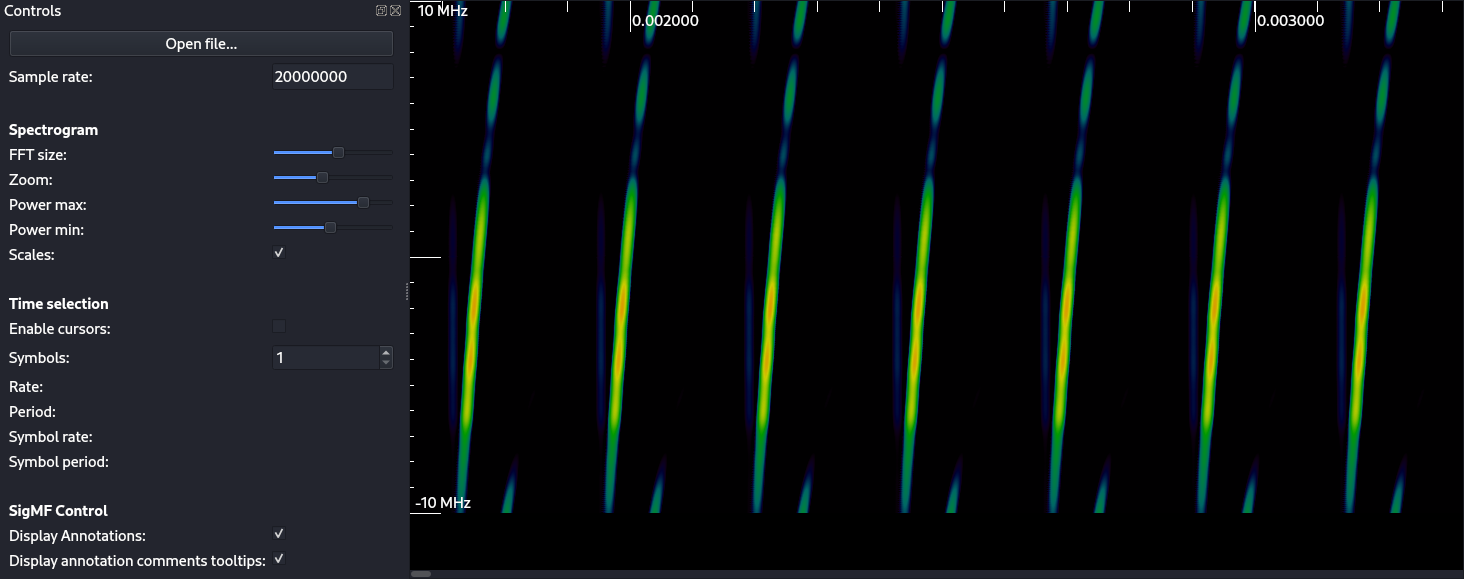Click the horizontal scrollbar handle at bottom

[421, 574]
